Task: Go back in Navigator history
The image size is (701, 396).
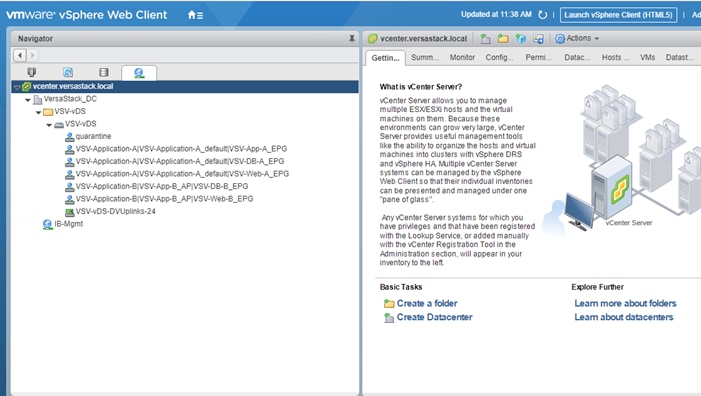Action: click(20, 55)
